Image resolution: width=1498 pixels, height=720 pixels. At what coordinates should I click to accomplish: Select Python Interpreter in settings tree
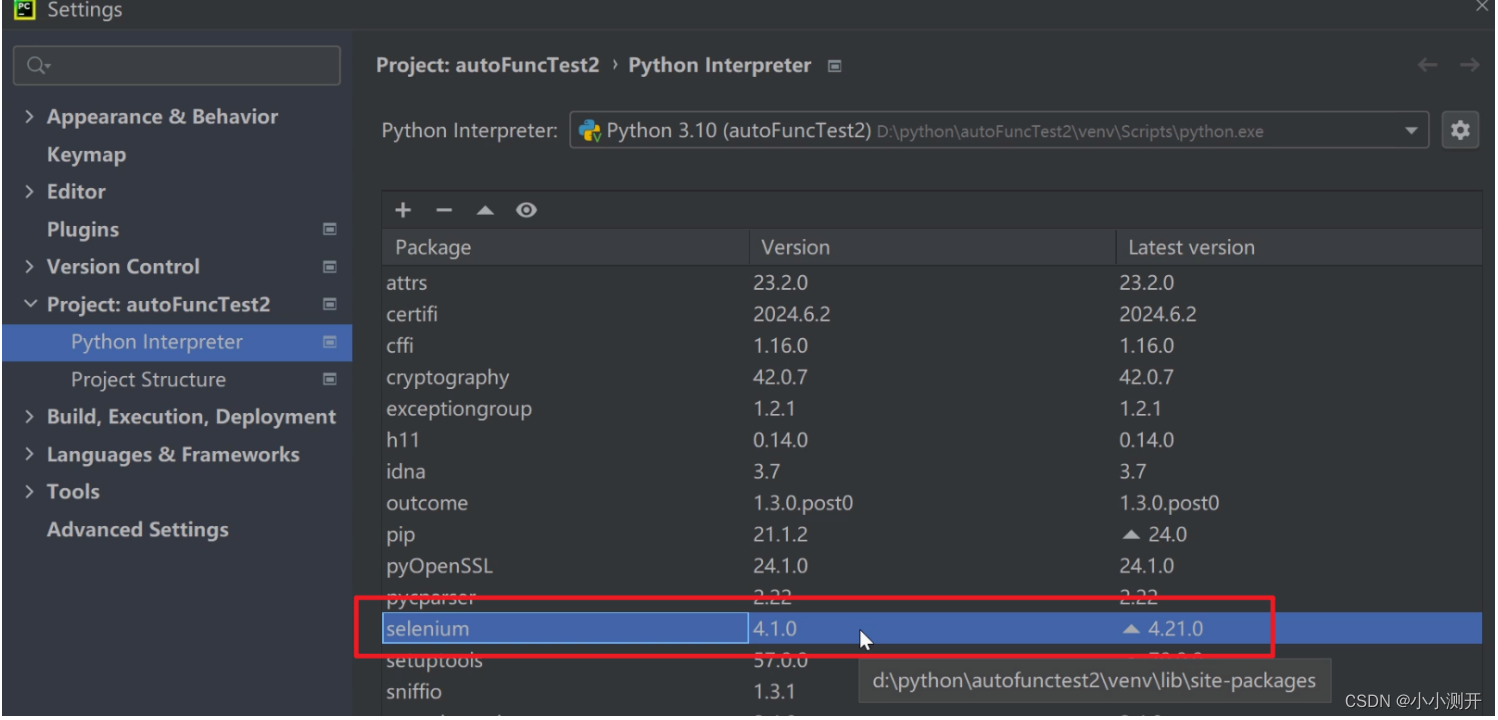[177, 342]
